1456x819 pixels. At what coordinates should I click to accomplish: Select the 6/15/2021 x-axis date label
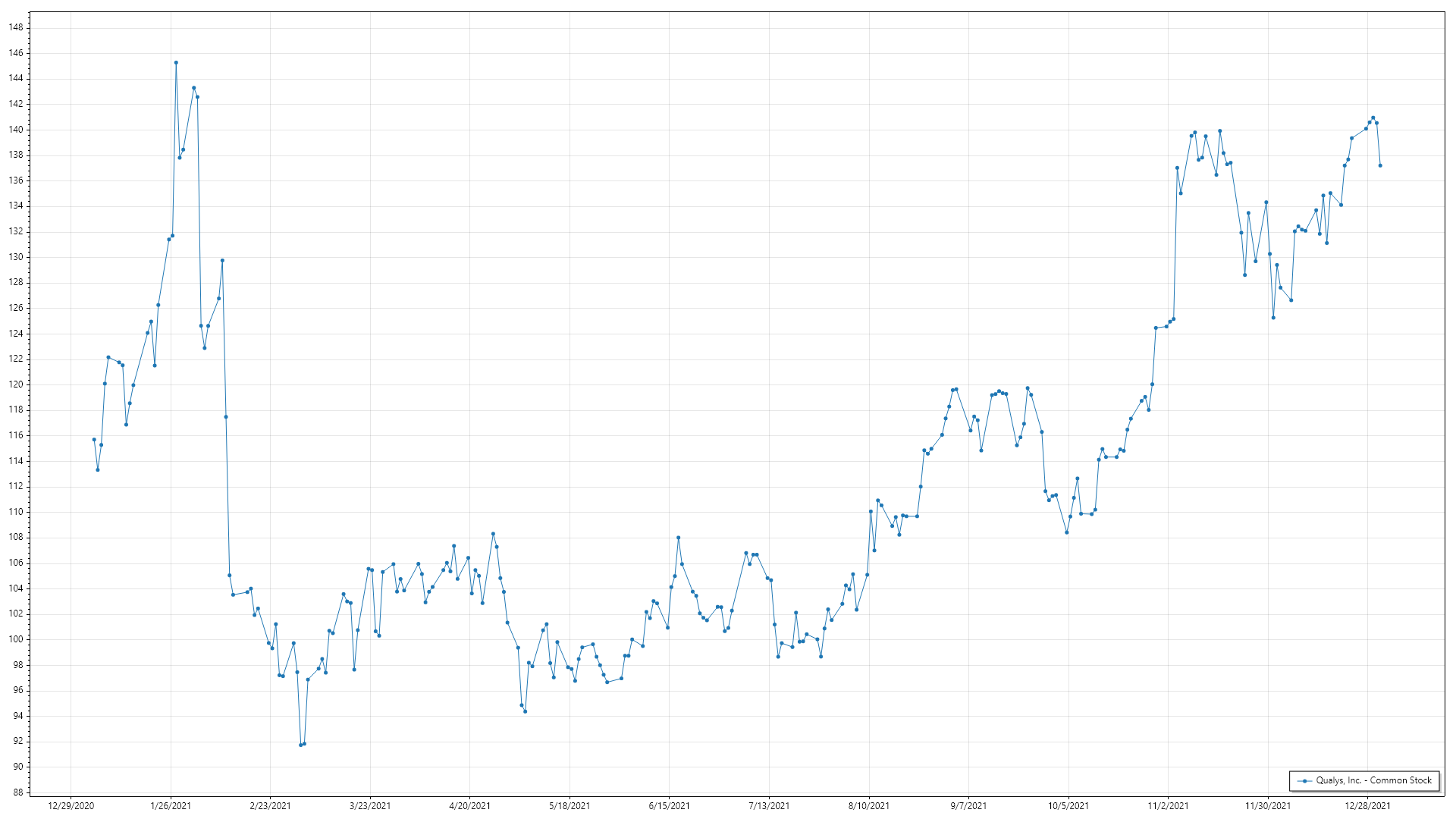[669, 806]
